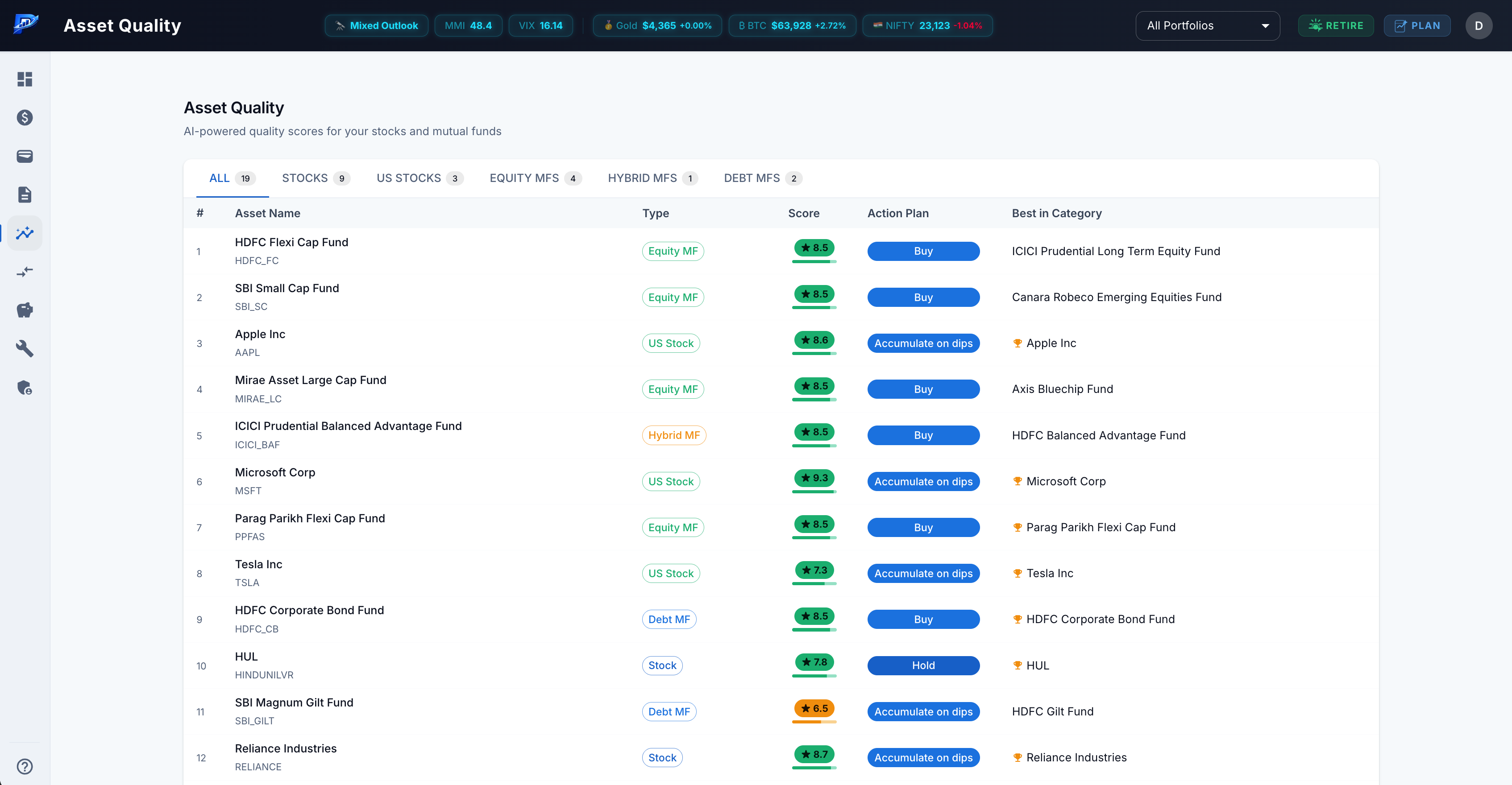Click the MMI 48.4 chip
This screenshot has height=785, width=1512.
pyautogui.click(x=468, y=25)
